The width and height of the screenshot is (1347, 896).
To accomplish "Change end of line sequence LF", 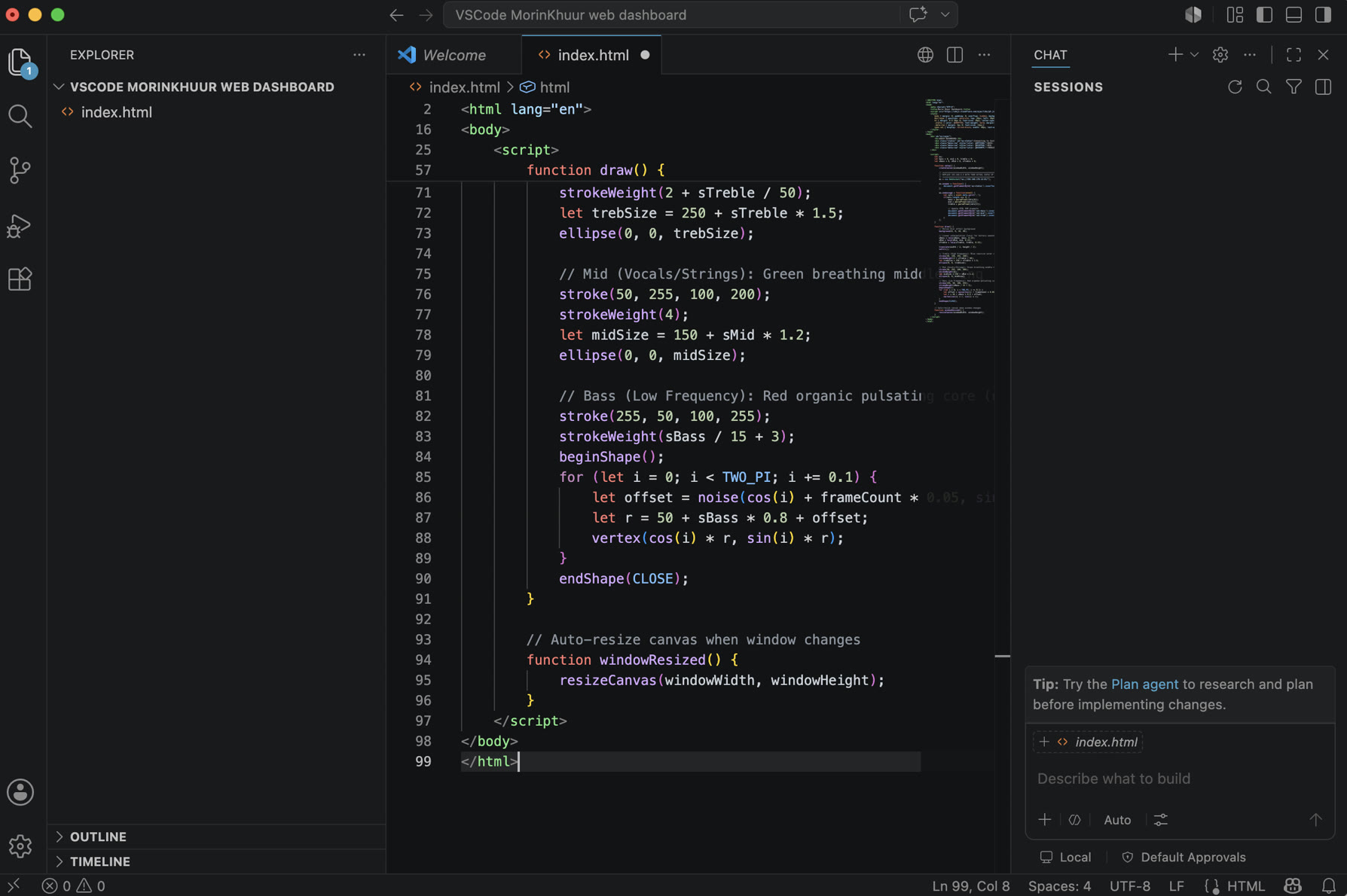I will point(1176,885).
